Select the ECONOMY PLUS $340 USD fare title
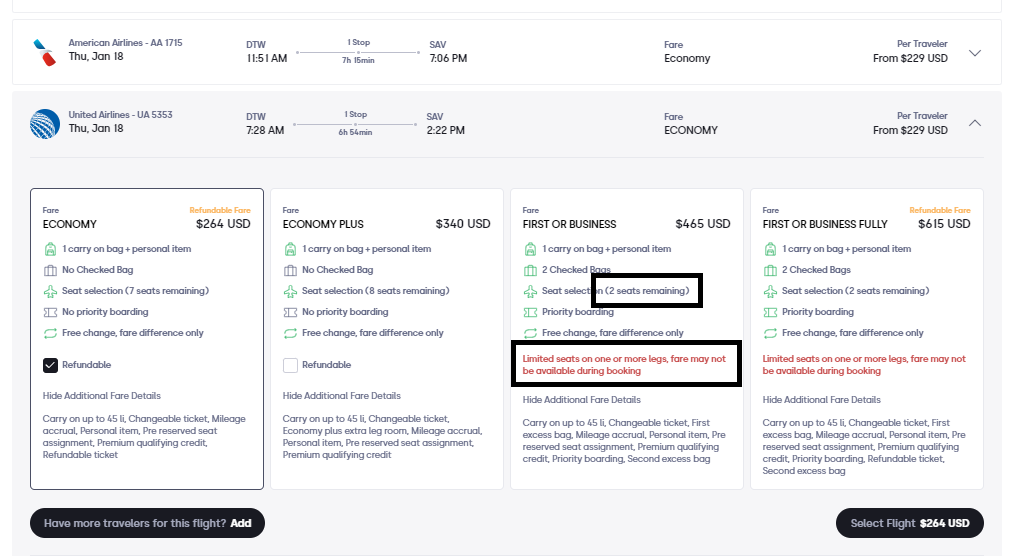Image resolution: width=1009 pixels, height=556 pixels. click(323, 224)
